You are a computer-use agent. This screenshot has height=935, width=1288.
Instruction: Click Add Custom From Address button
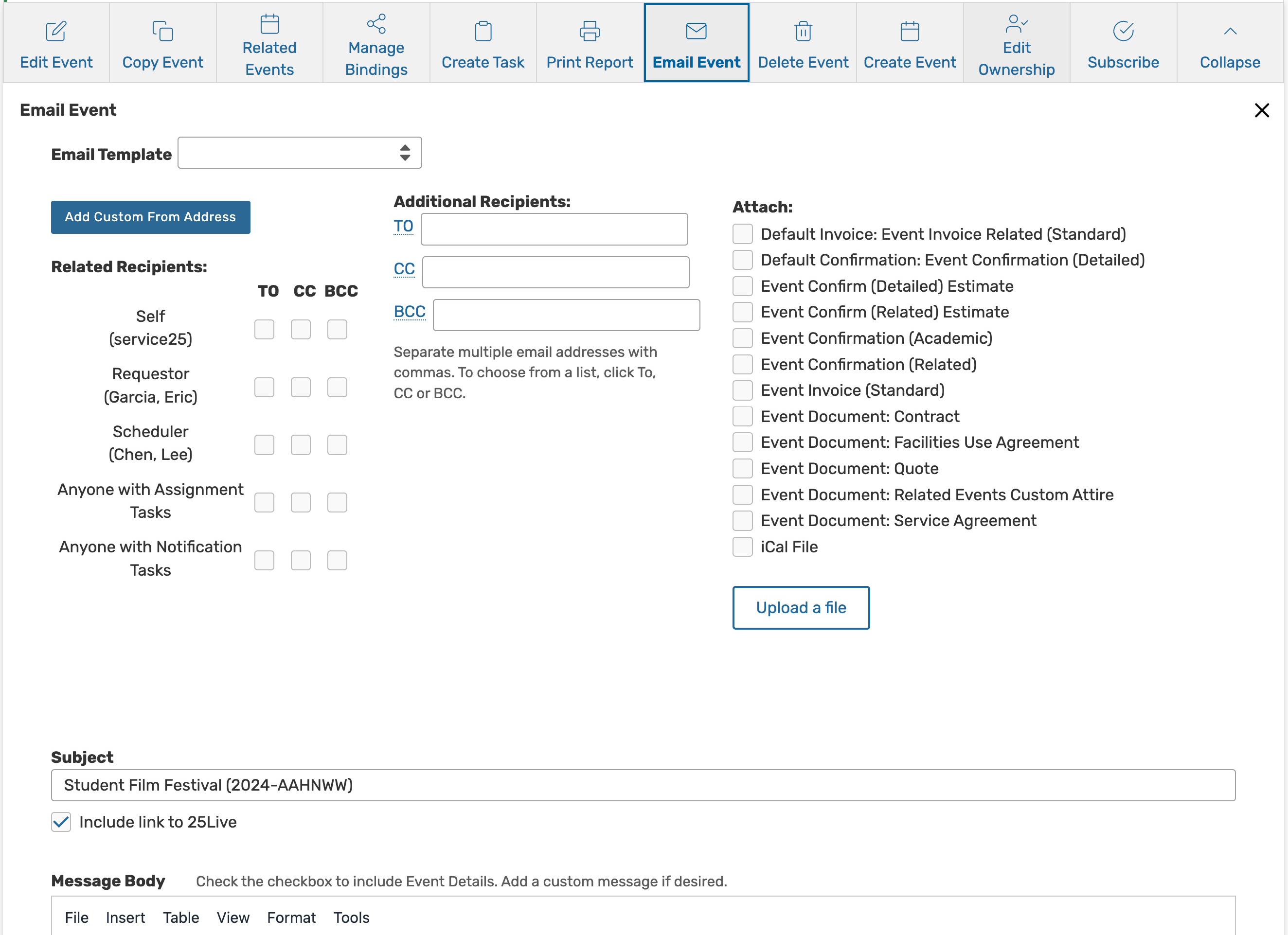tap(150, 217)
